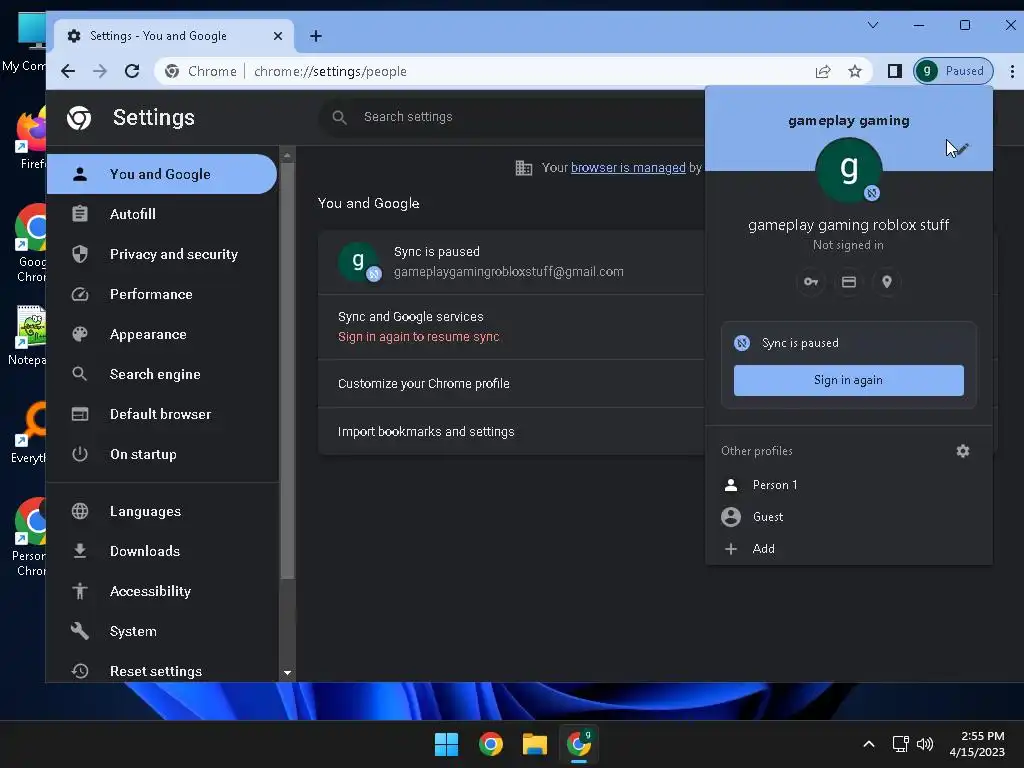
Task: Open Autofill settings
Action: click(161, 214)
